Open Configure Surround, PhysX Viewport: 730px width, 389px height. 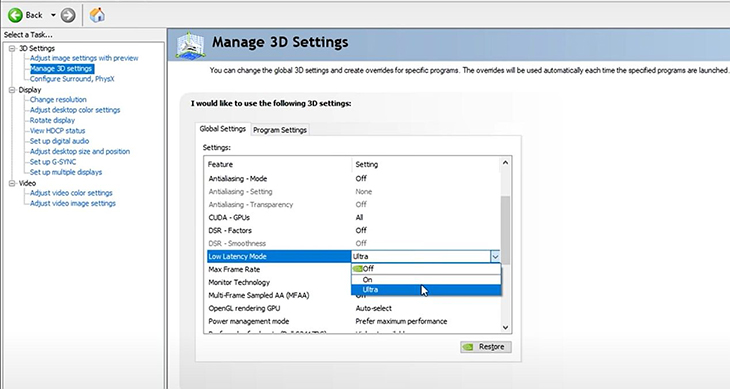click(x=72, y=79)
